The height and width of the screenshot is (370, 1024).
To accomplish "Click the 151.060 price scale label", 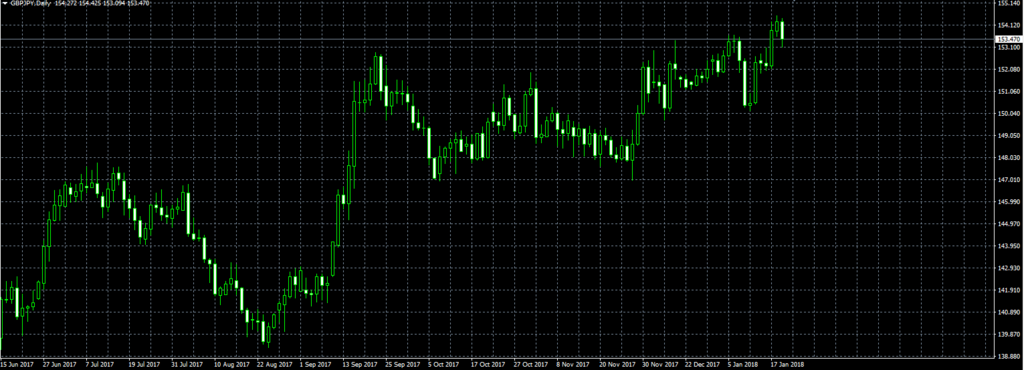I will pyautogui.click(x=1009, y=91).
